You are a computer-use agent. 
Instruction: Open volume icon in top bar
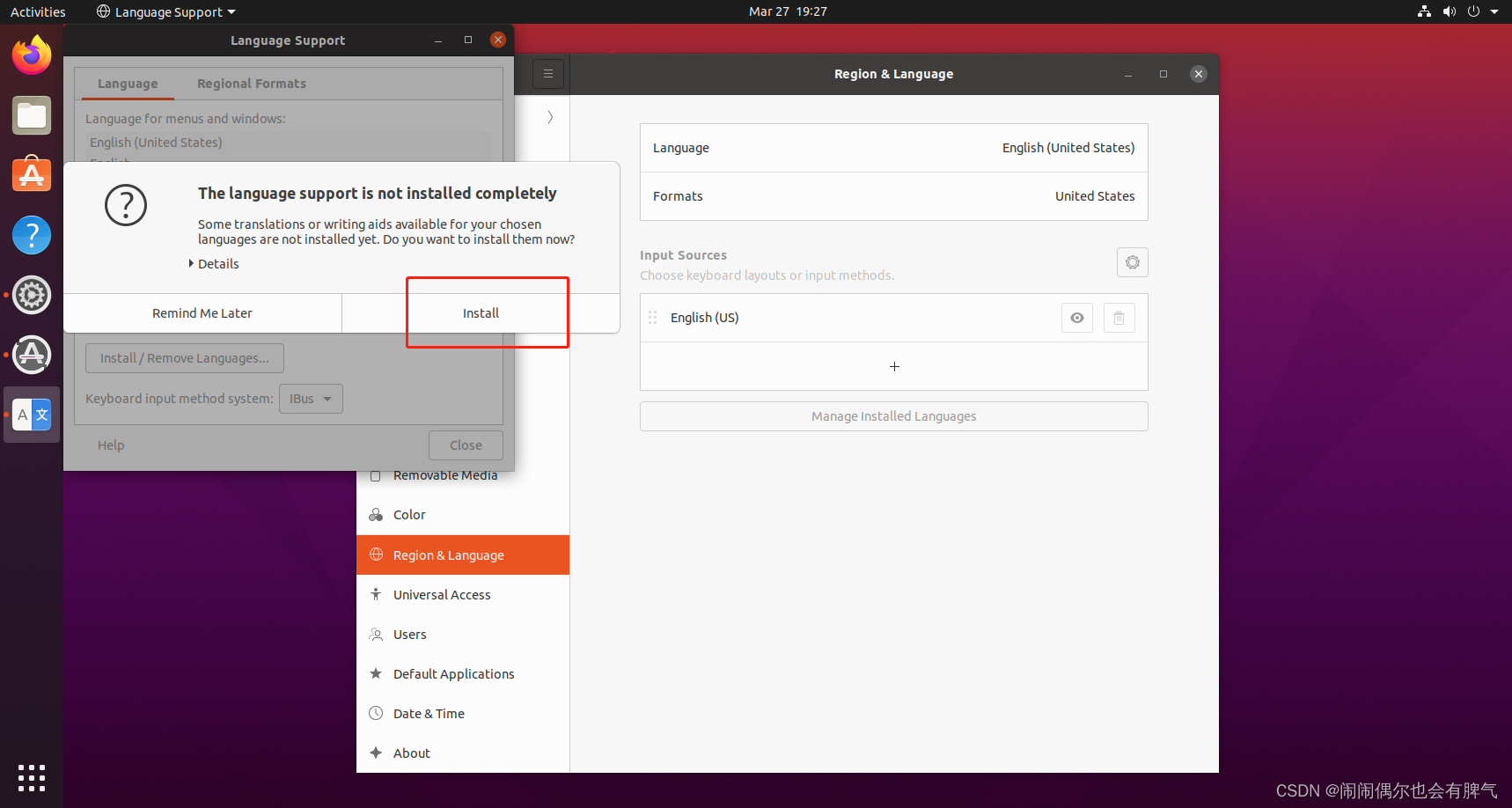tap(1449, 11)
